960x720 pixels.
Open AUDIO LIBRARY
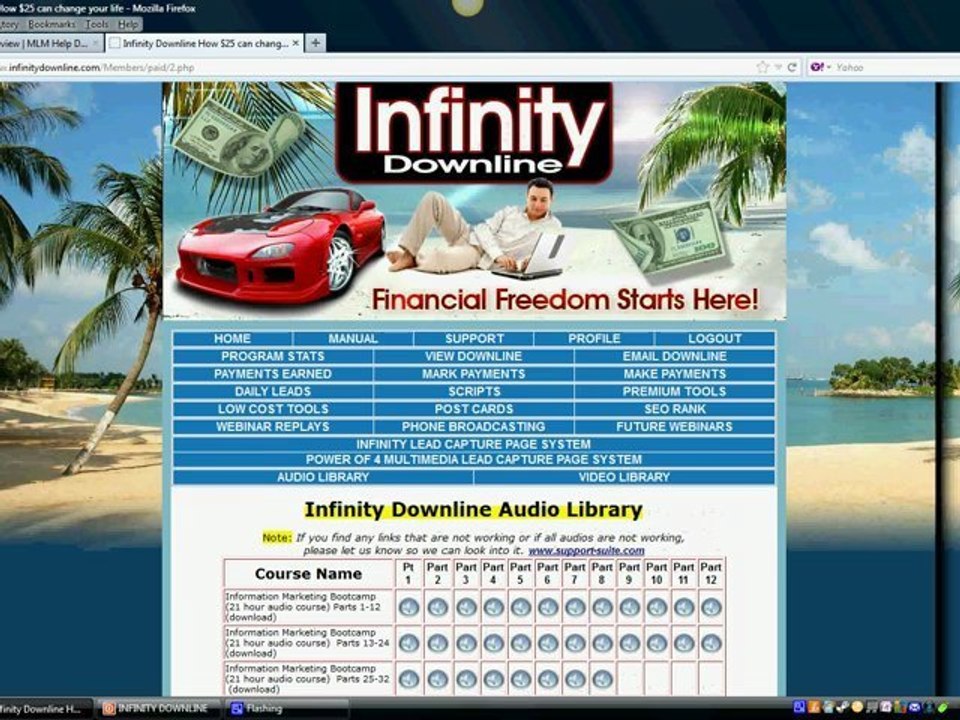click(x=323, y=478)
